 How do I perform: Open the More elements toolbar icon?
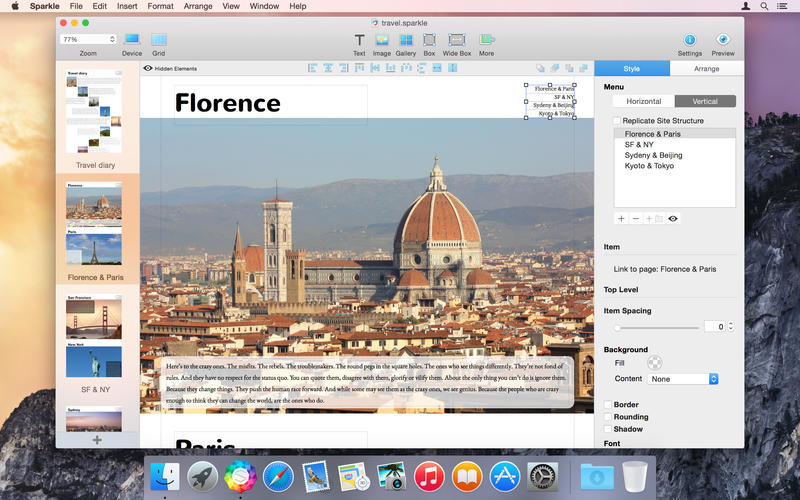click(486, 40)
